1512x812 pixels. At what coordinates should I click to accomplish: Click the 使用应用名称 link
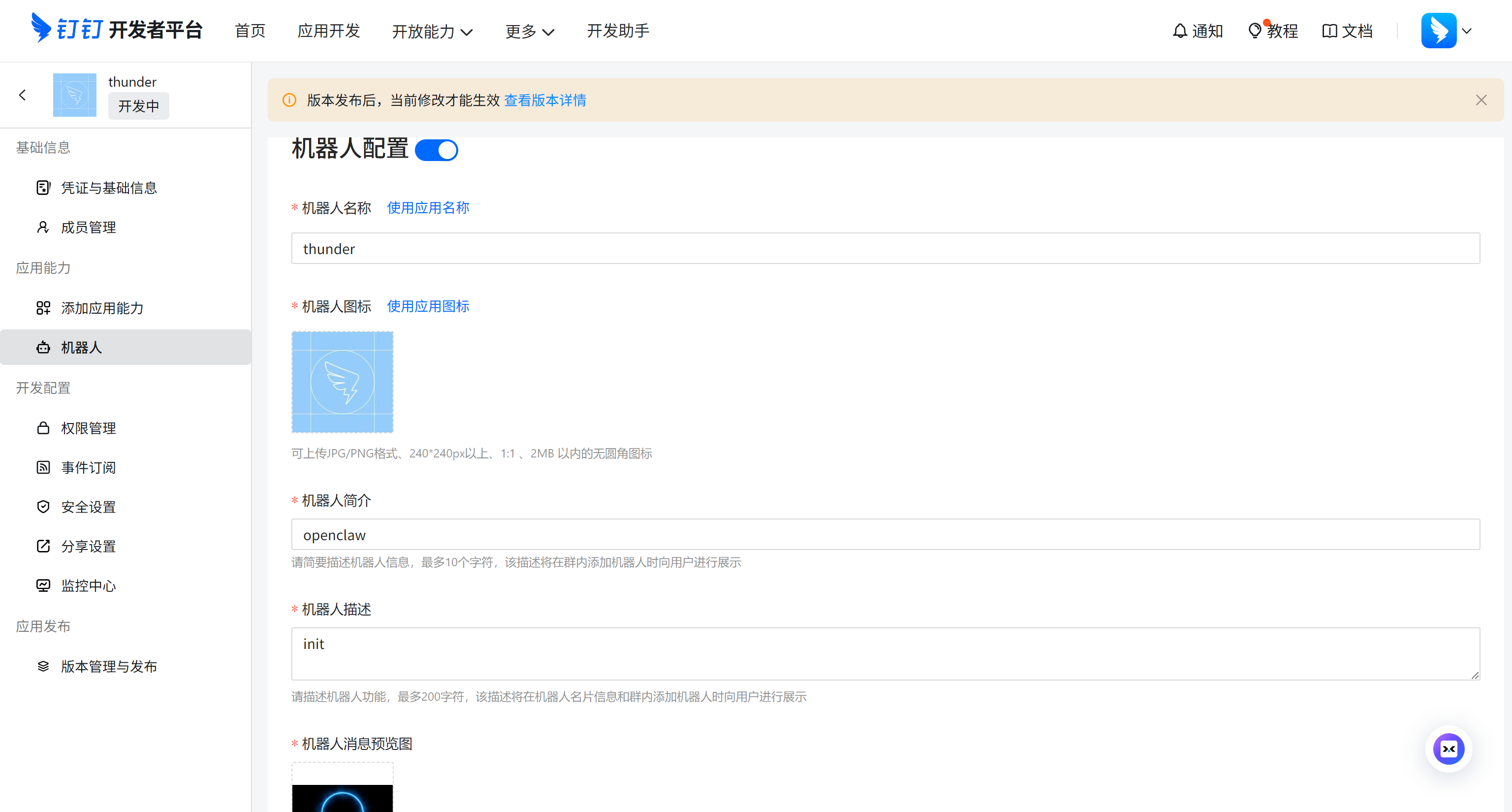point(428,208)
